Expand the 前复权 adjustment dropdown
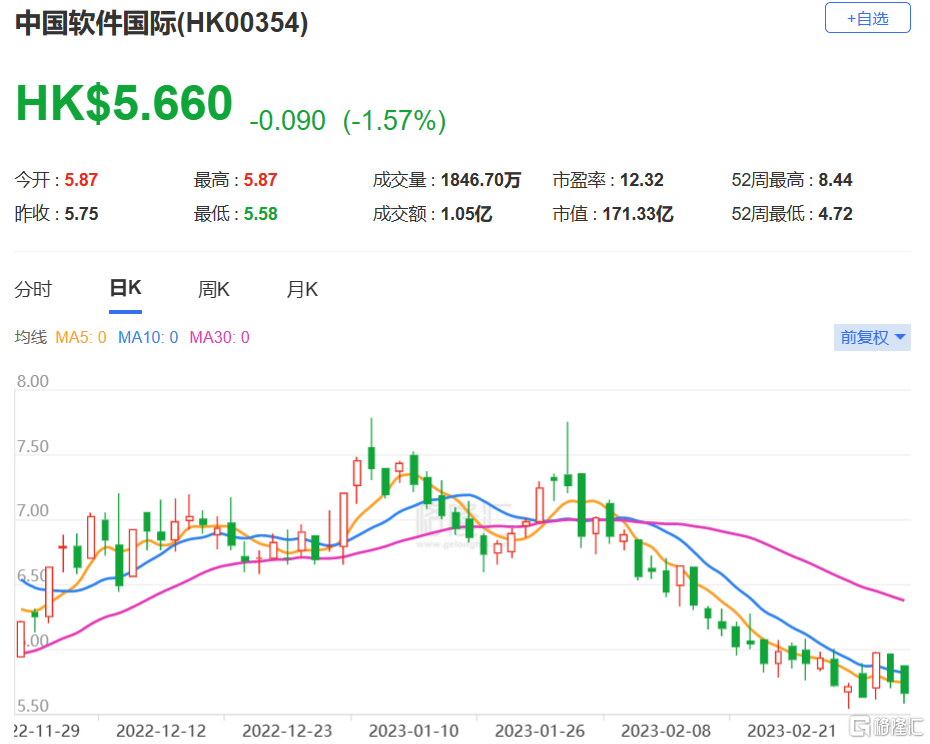 872,338
